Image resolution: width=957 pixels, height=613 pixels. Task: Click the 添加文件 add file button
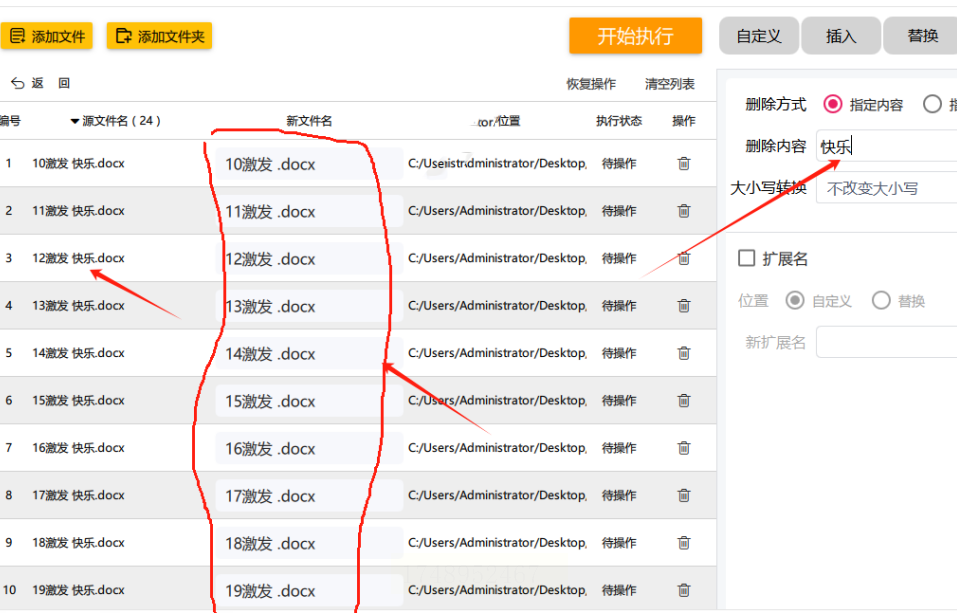click(46, 36)
